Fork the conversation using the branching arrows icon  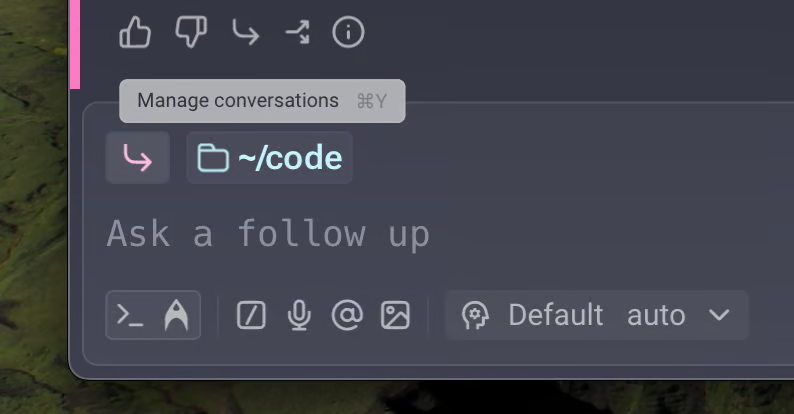coord(297,33)
